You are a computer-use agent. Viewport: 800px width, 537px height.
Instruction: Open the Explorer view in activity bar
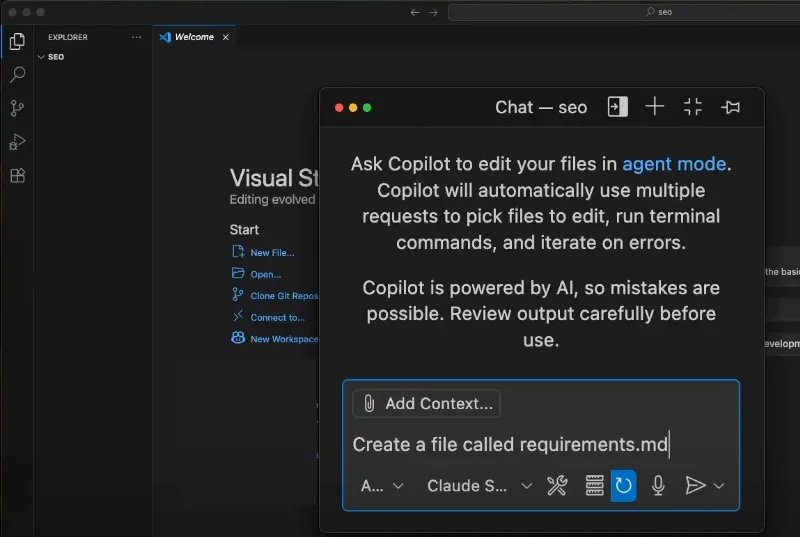click(17, 41)
